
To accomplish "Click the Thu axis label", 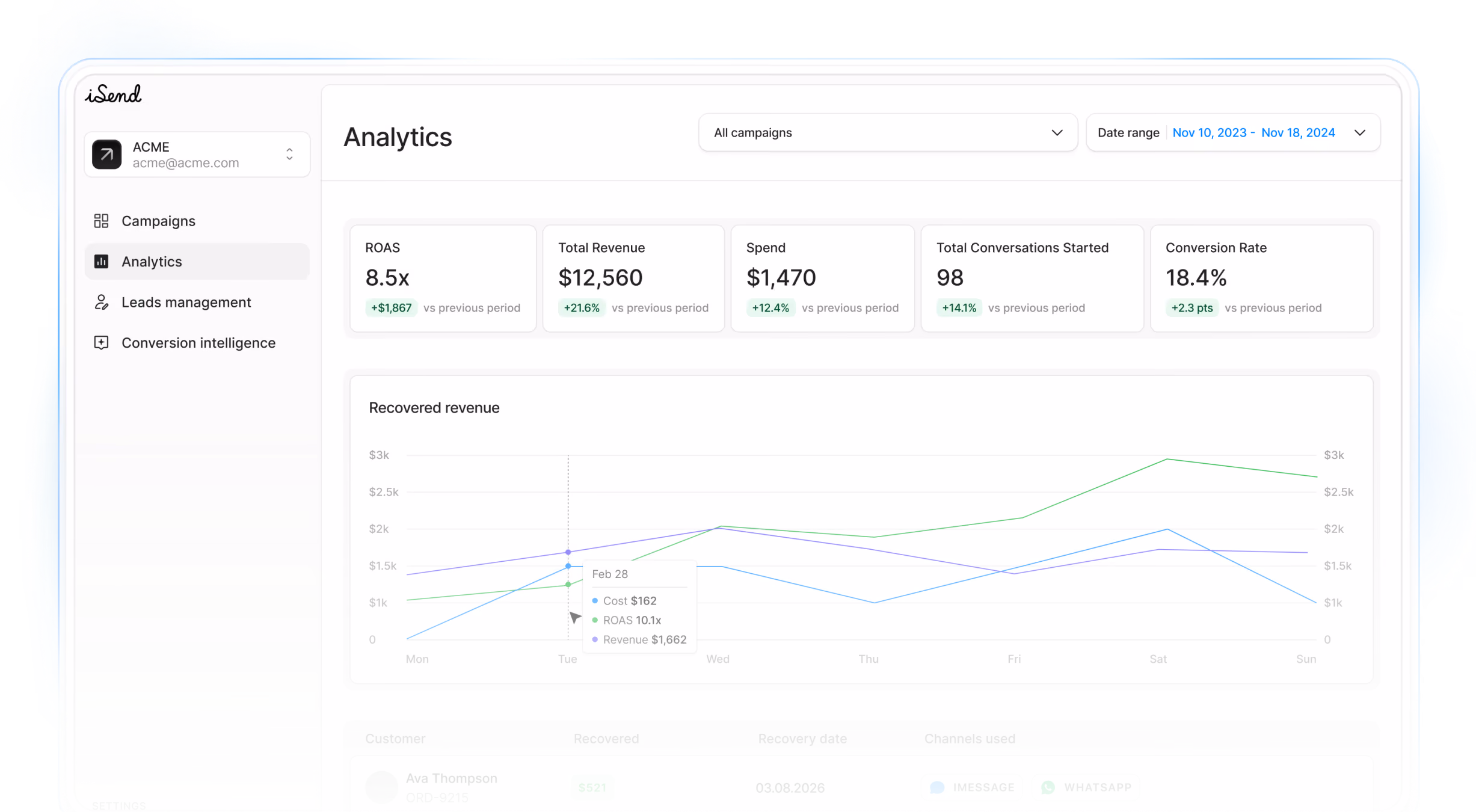I will (868, 659).
